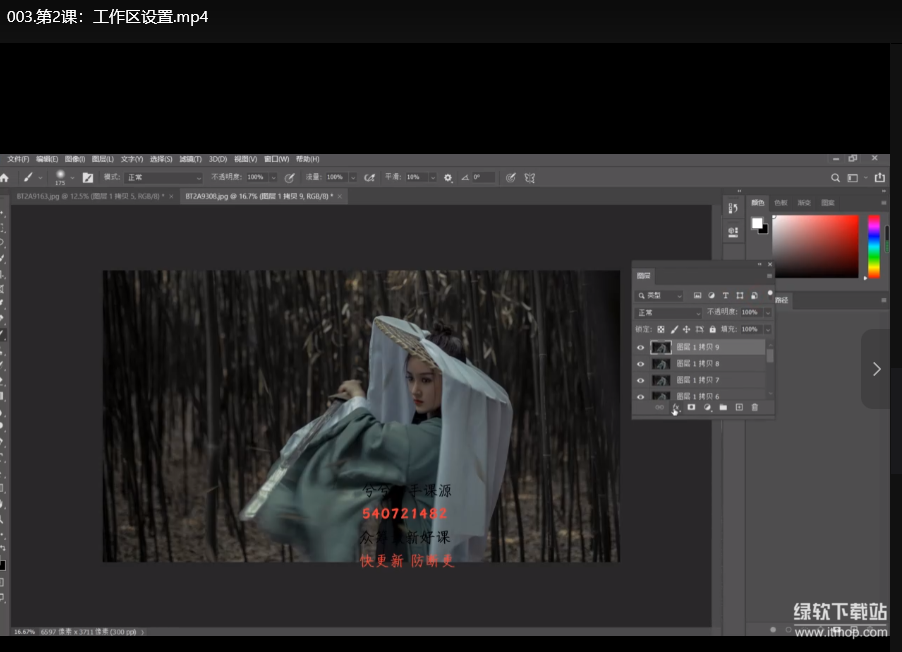The width and height of the screenshot is (902, 652).
Task: Open the share icon in options bar
Action: 880,178
